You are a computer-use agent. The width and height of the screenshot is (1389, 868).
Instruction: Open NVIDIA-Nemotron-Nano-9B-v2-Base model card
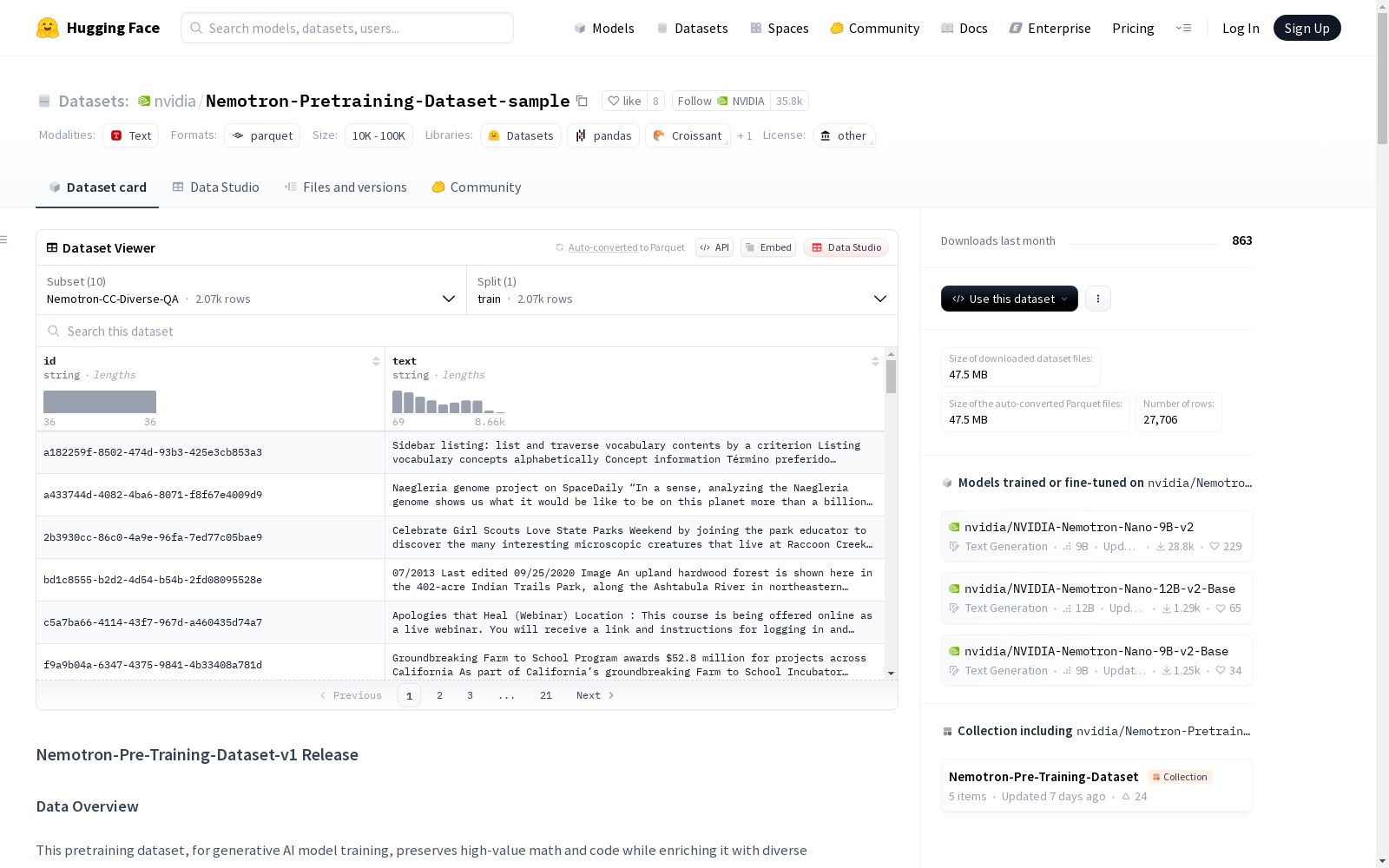tap(1096, 661)
